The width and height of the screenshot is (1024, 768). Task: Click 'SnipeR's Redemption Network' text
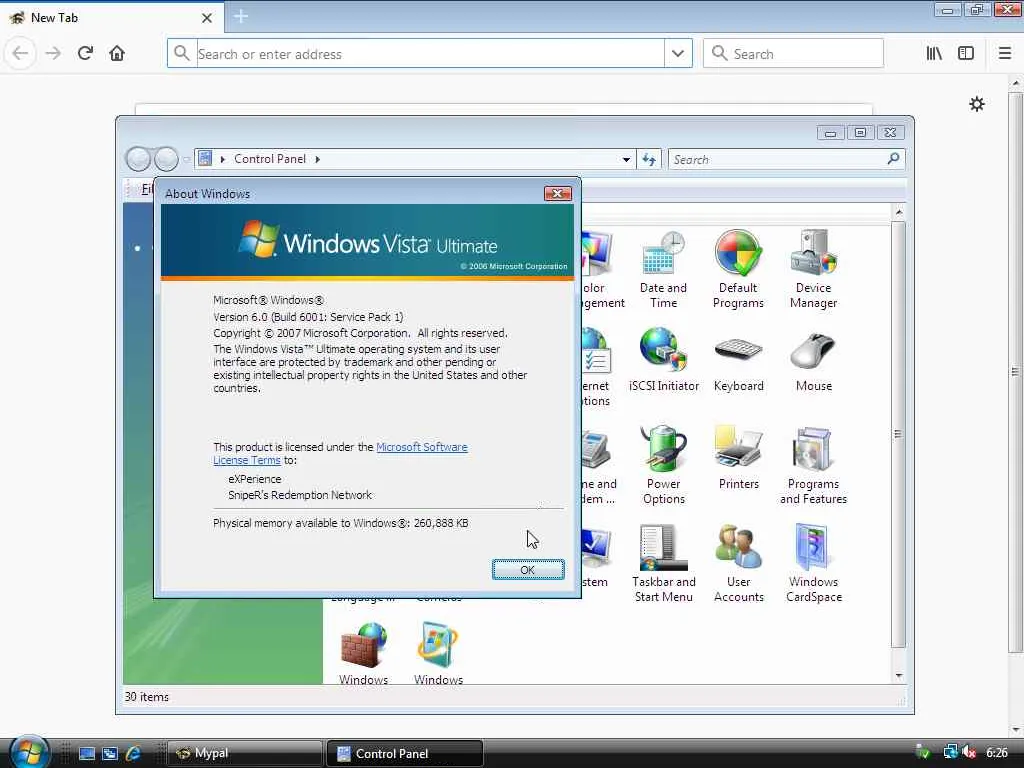click(x=300, y=495)
